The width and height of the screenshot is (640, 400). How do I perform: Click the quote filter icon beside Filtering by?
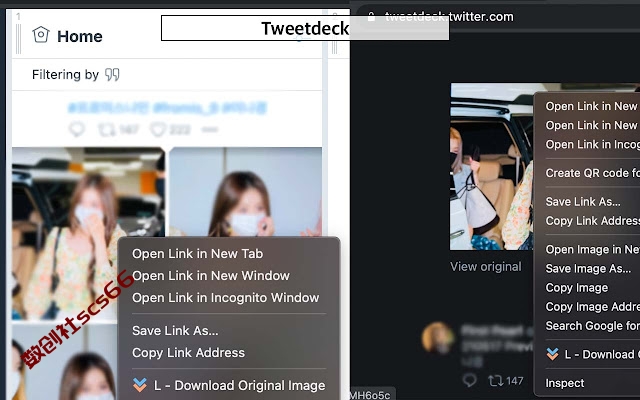click(112, 75)
